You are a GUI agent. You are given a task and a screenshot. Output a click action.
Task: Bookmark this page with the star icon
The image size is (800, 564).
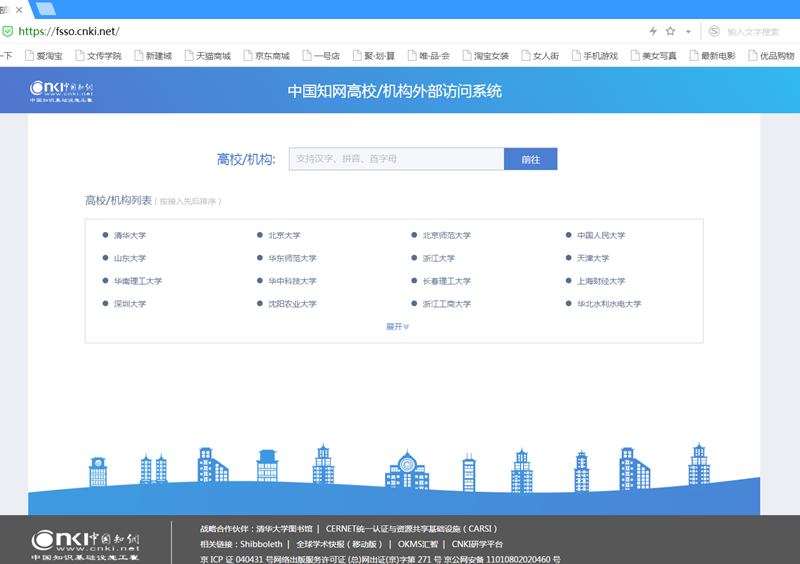pyautogui.click(x=671, y=31)
